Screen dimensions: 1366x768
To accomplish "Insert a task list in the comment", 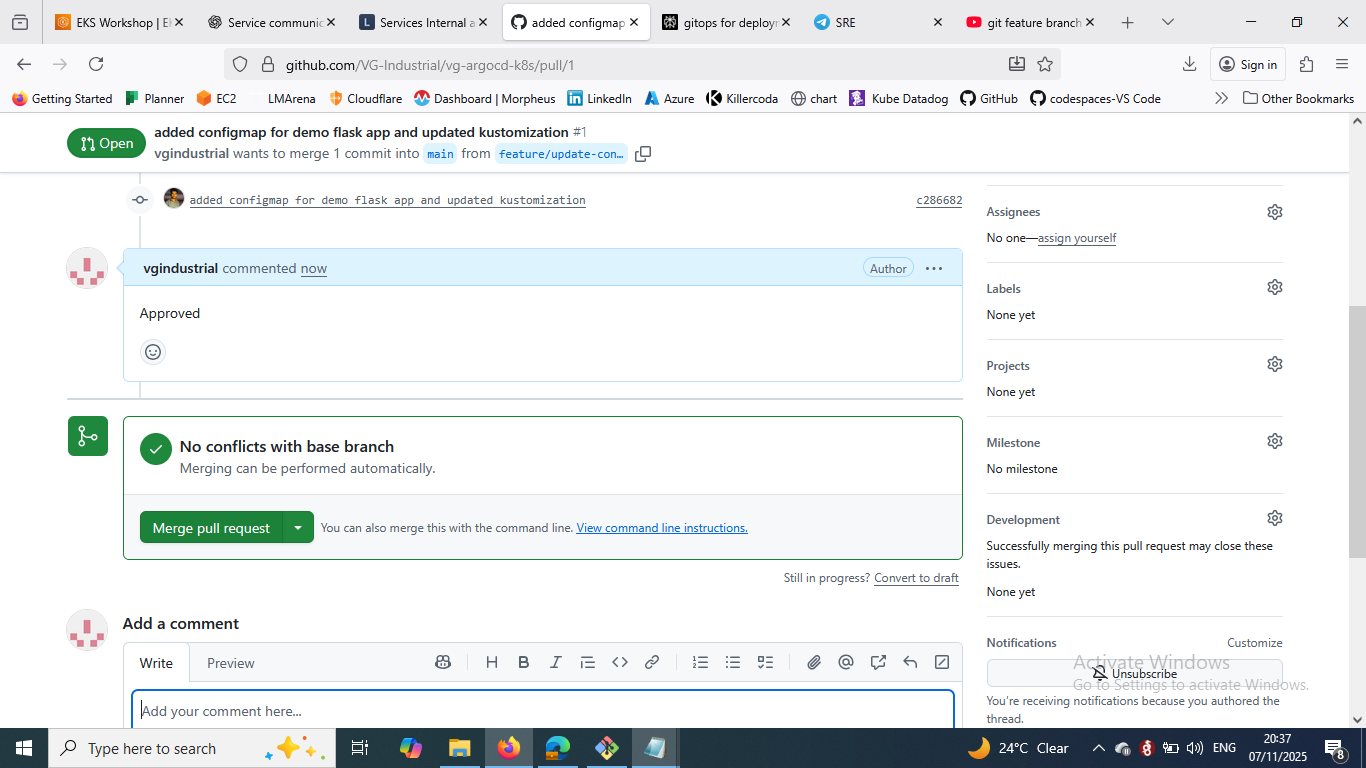I will 765,662.
